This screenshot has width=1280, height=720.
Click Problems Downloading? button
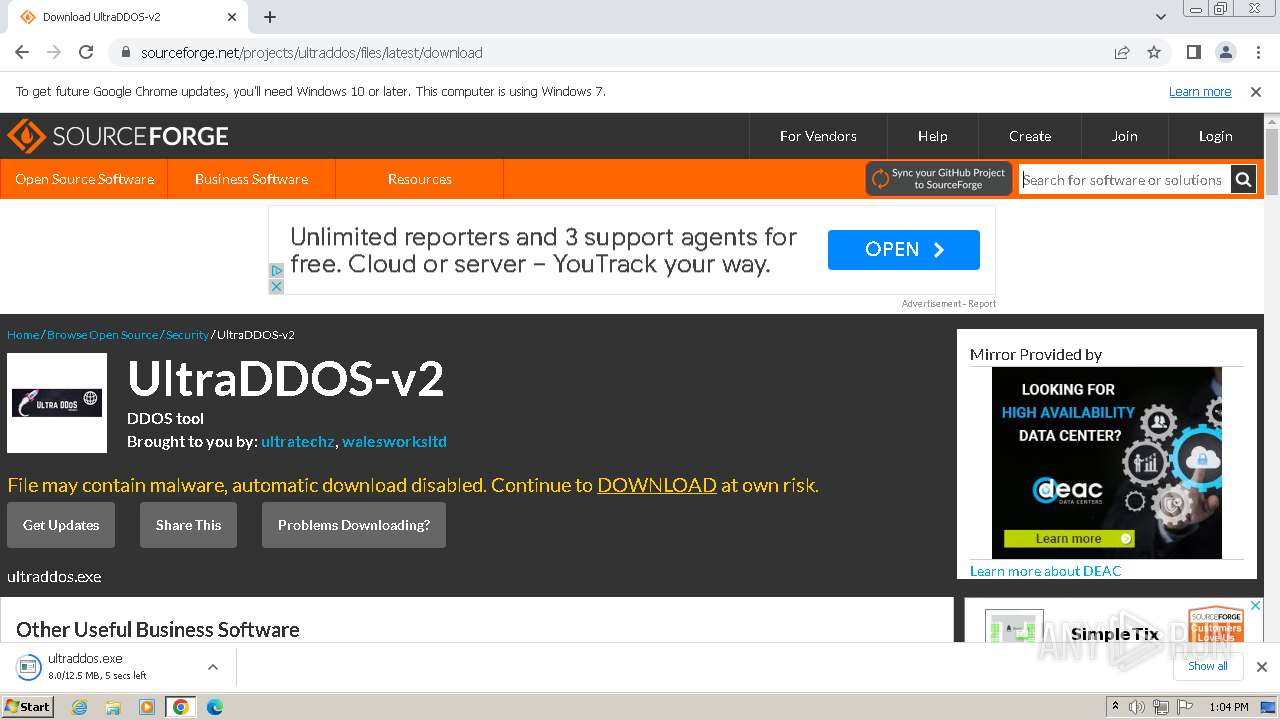354,525
